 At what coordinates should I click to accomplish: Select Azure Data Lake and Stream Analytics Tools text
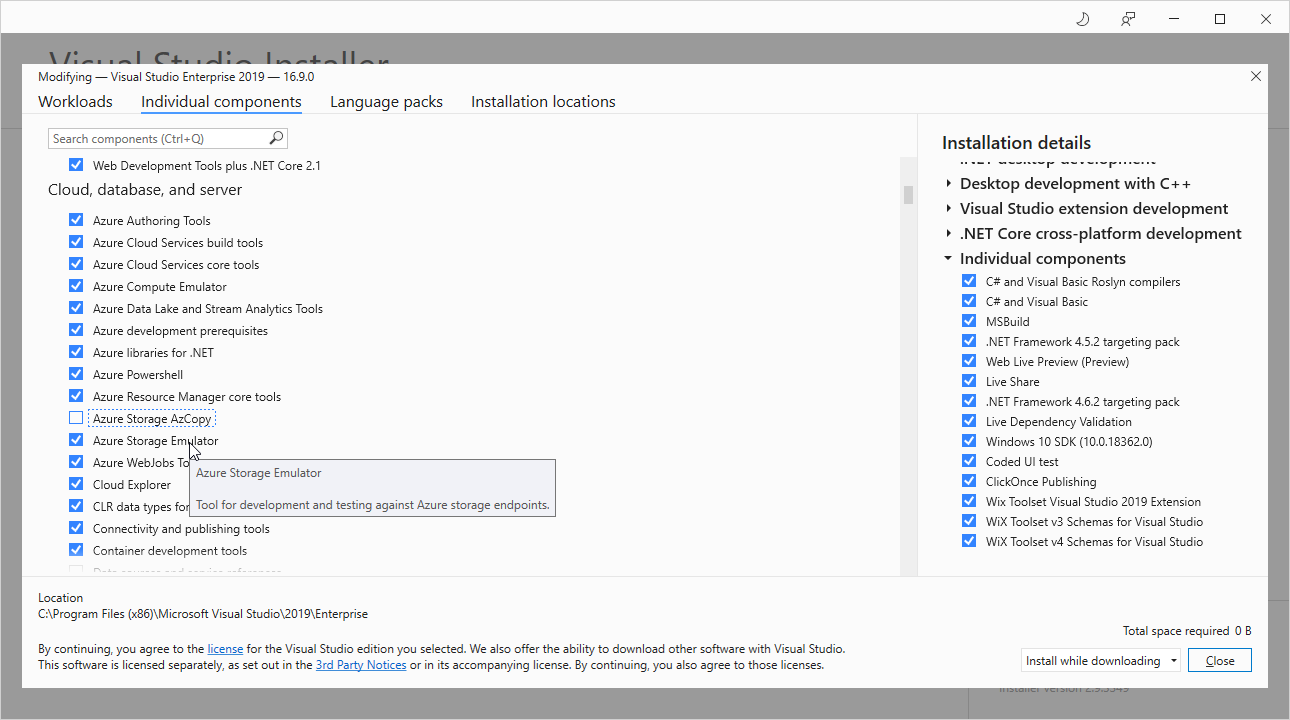[x=208, y=308]
